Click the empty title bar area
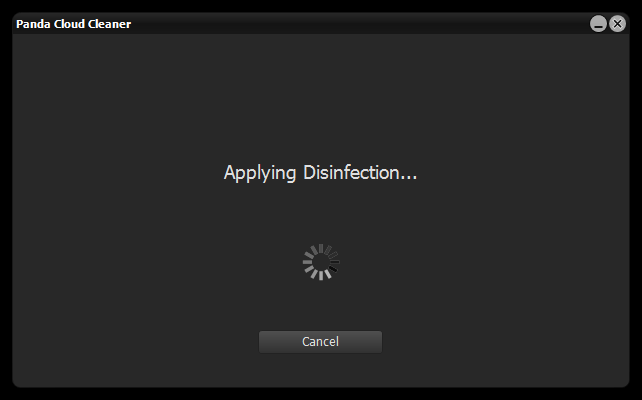The image size is (642, 400). click(360, 24)
